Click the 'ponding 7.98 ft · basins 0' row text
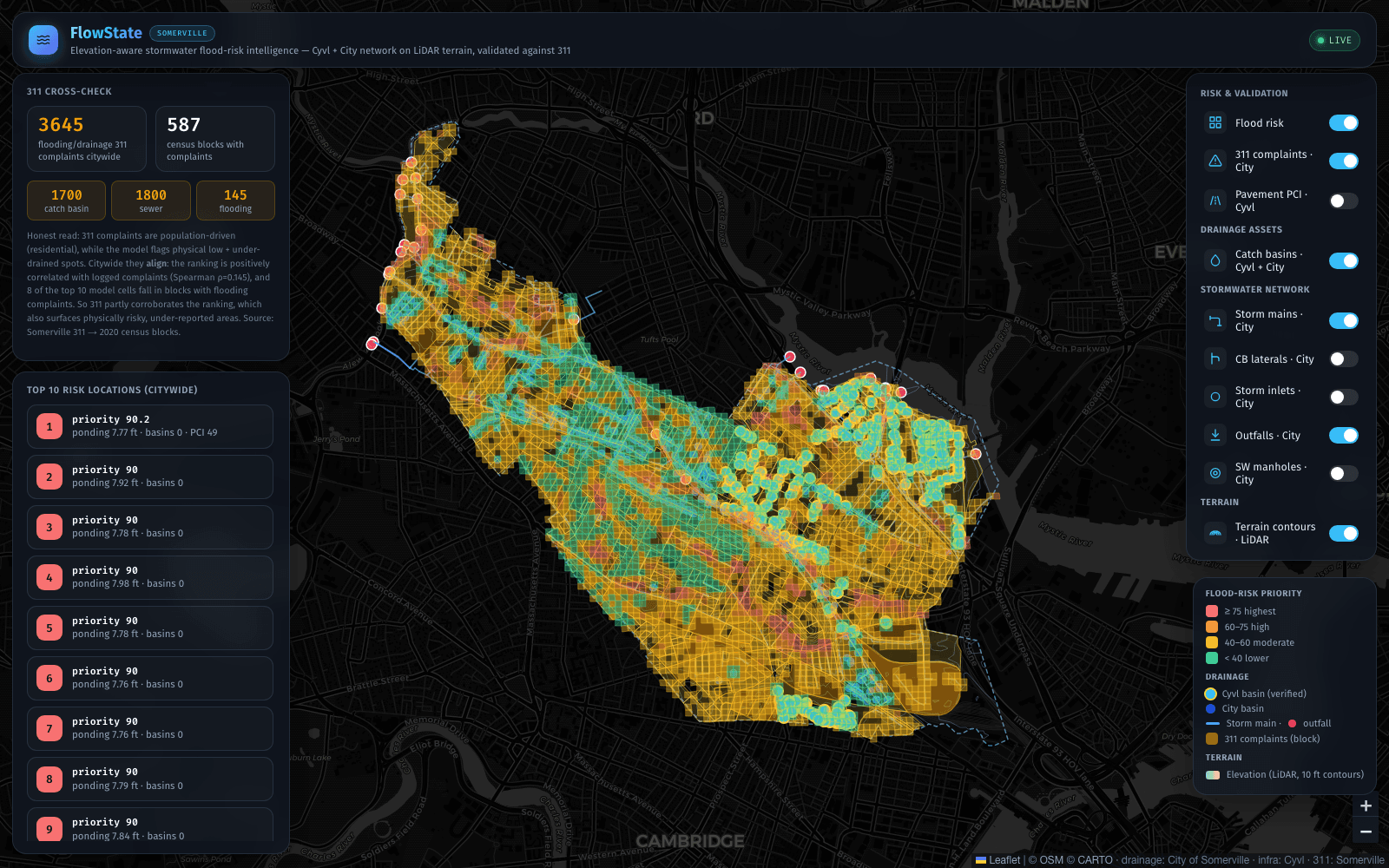The image size is (1389, 868). [128, 584]
